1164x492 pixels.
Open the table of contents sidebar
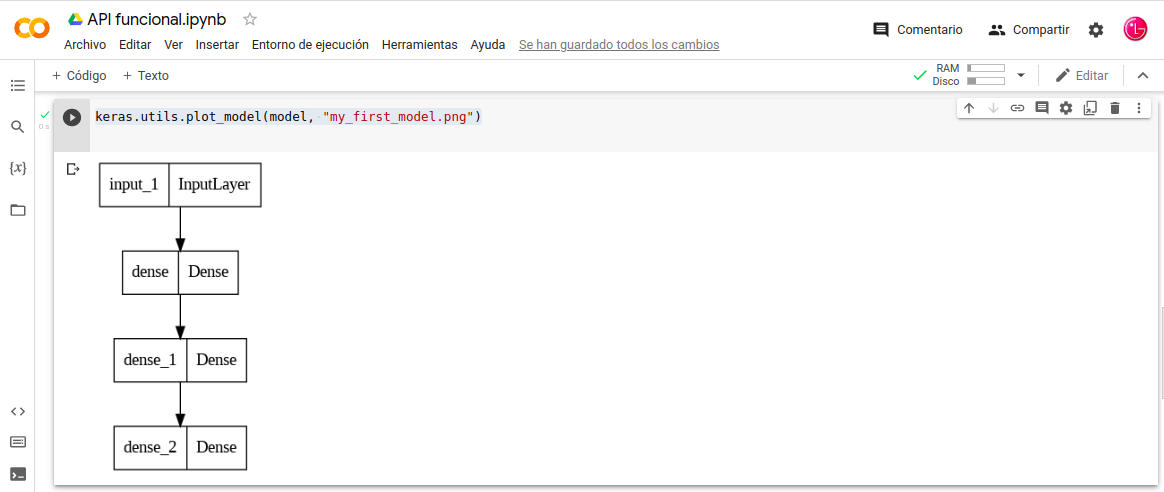tap(17, 86)
